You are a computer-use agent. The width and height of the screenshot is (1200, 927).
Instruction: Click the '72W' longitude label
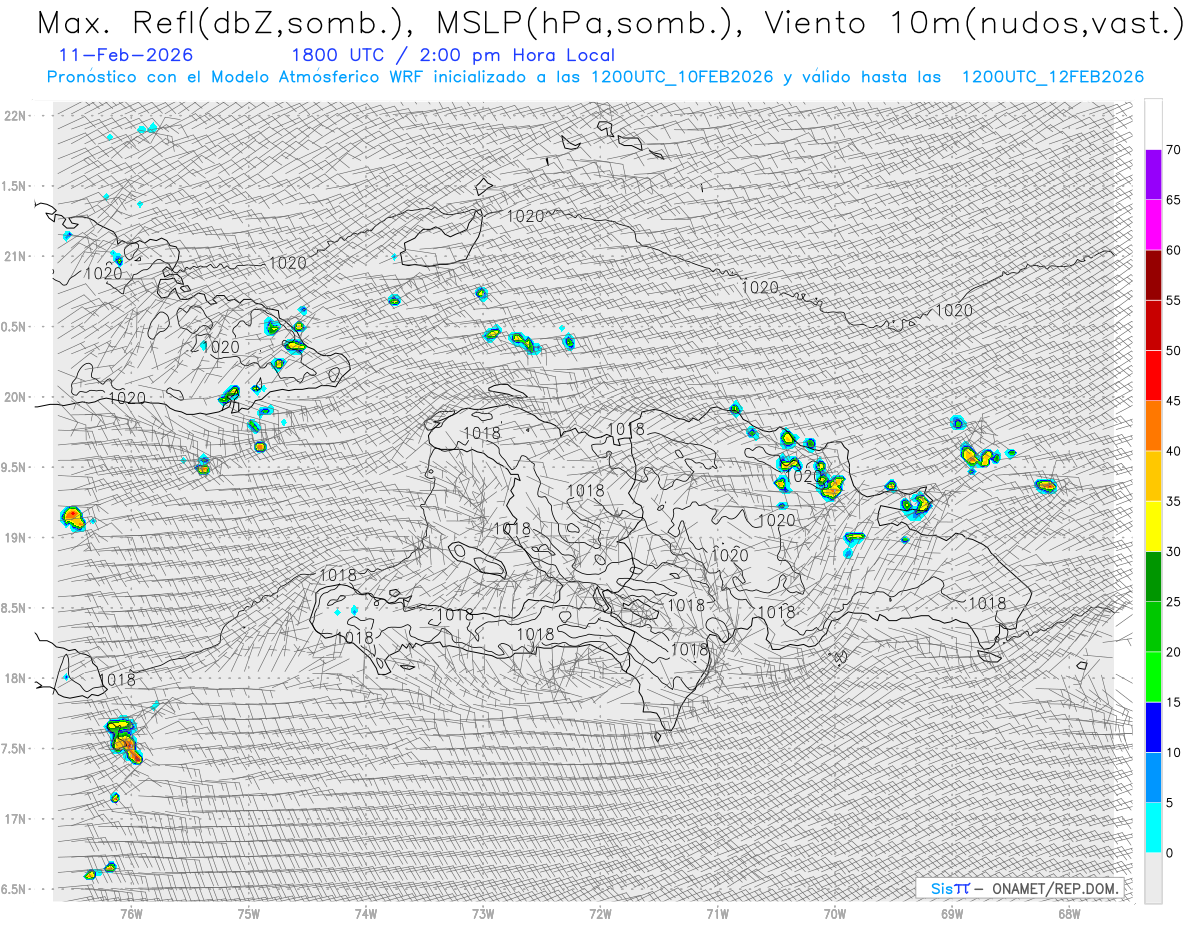600,912
